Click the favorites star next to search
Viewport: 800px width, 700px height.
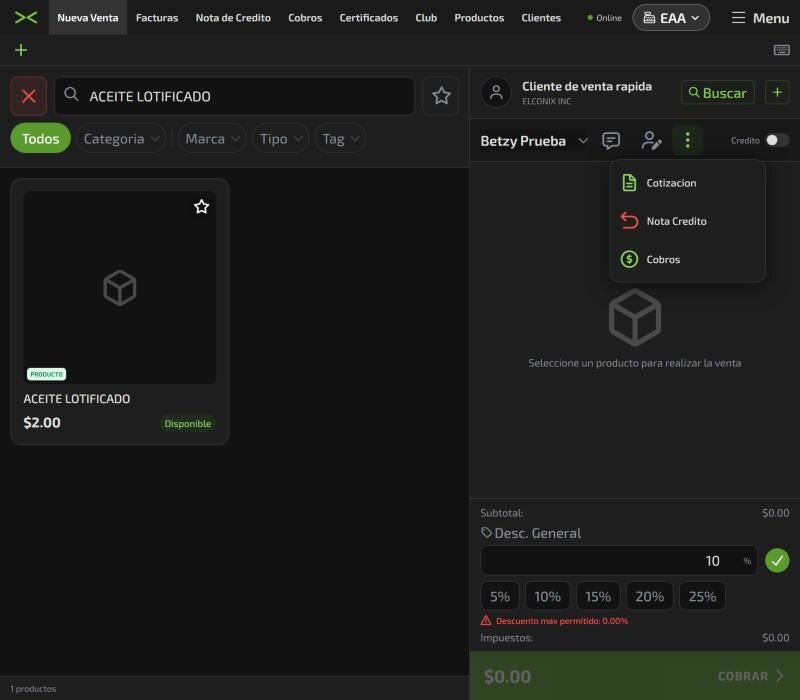point(441,96)
